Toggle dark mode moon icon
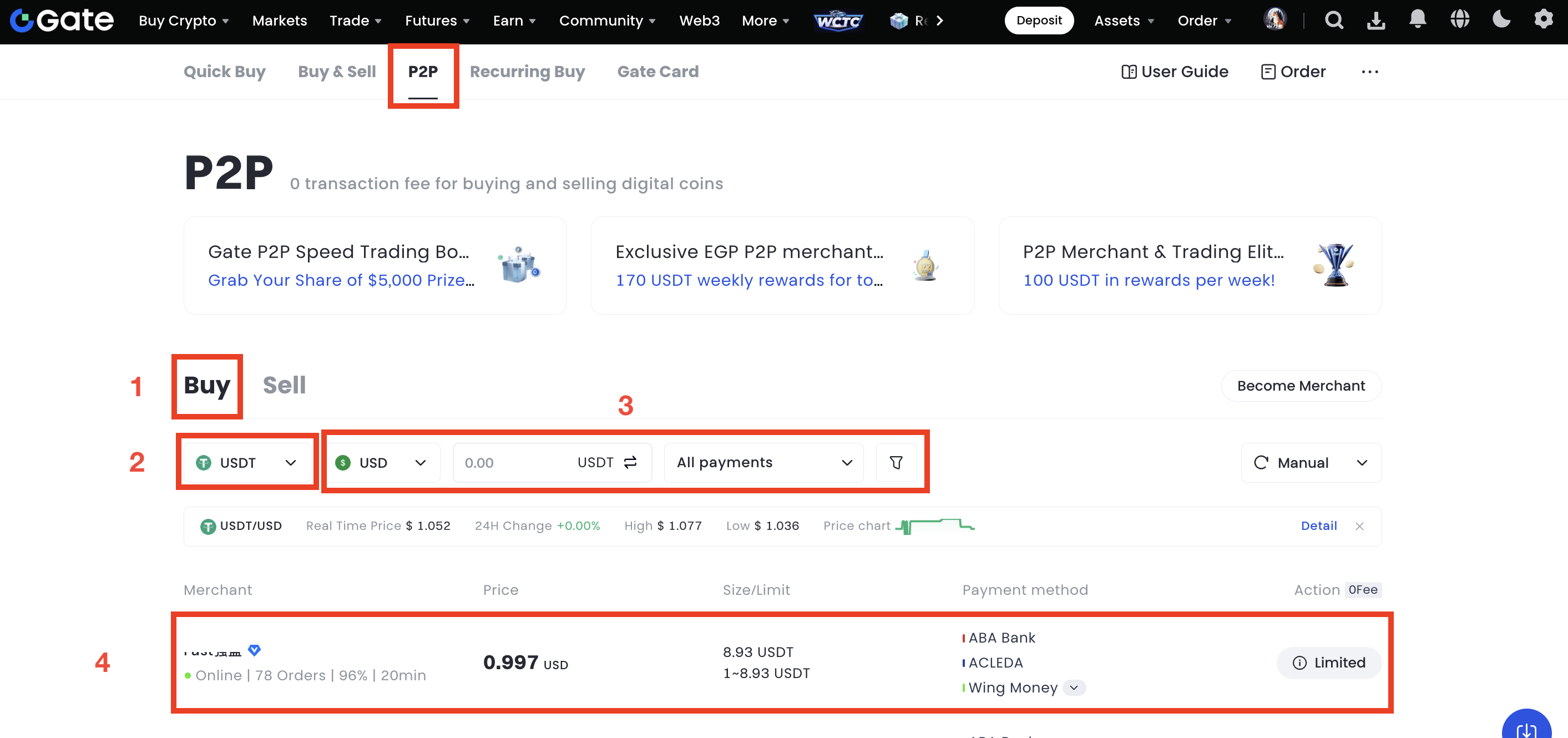The image size is (1568, 738). [1501, 20]
